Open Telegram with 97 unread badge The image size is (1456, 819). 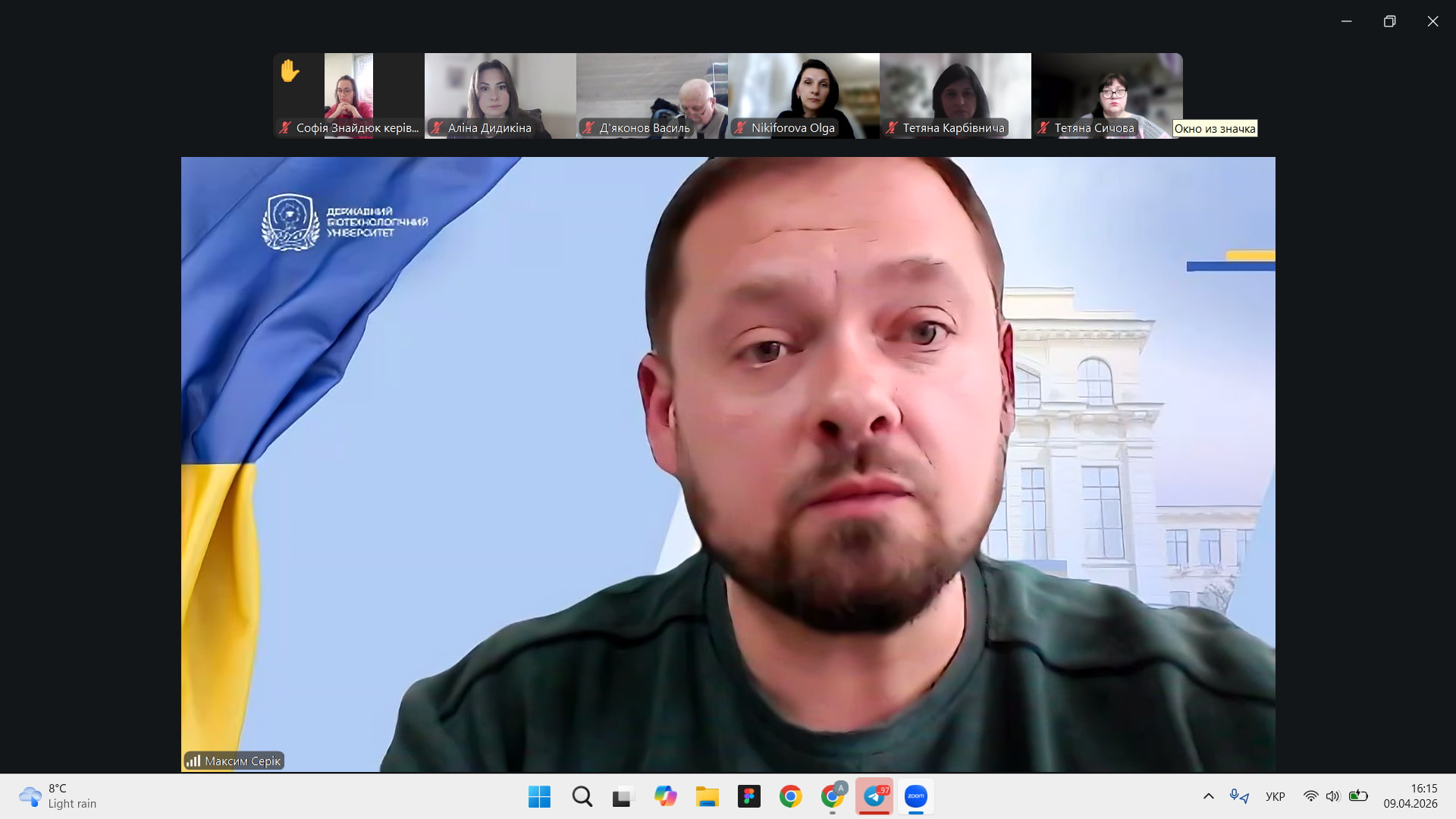874,796
